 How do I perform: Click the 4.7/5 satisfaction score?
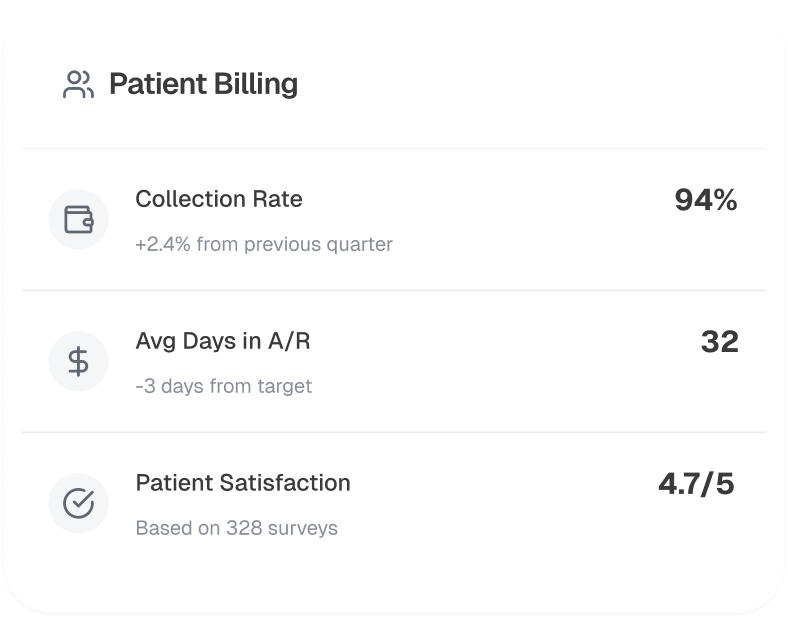696,485
